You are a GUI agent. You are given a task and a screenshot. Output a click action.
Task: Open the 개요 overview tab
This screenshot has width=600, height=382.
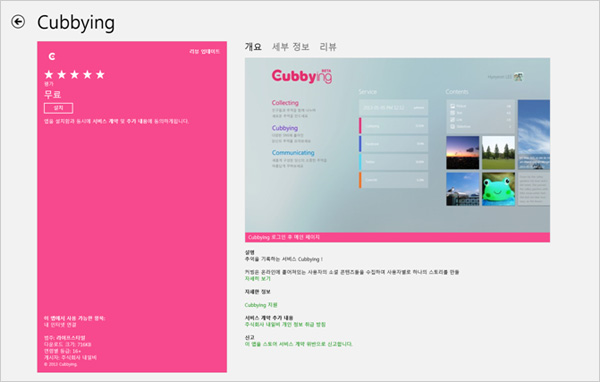point(253,47)
